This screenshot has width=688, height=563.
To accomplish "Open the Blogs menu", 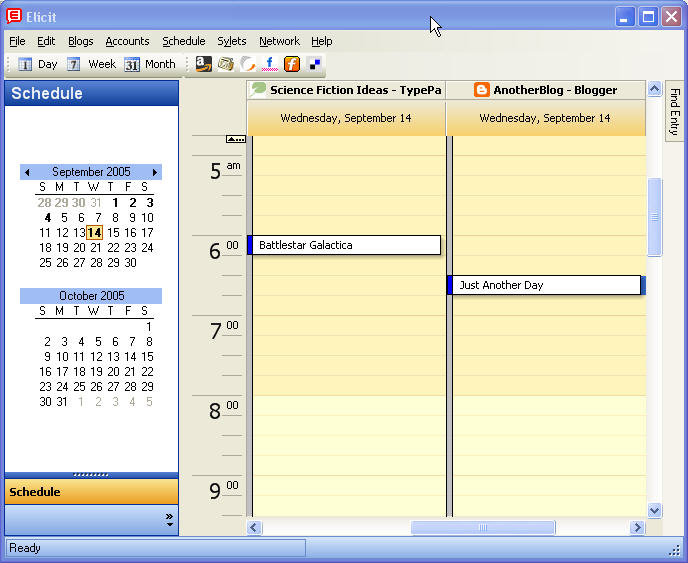I will 80,41.
